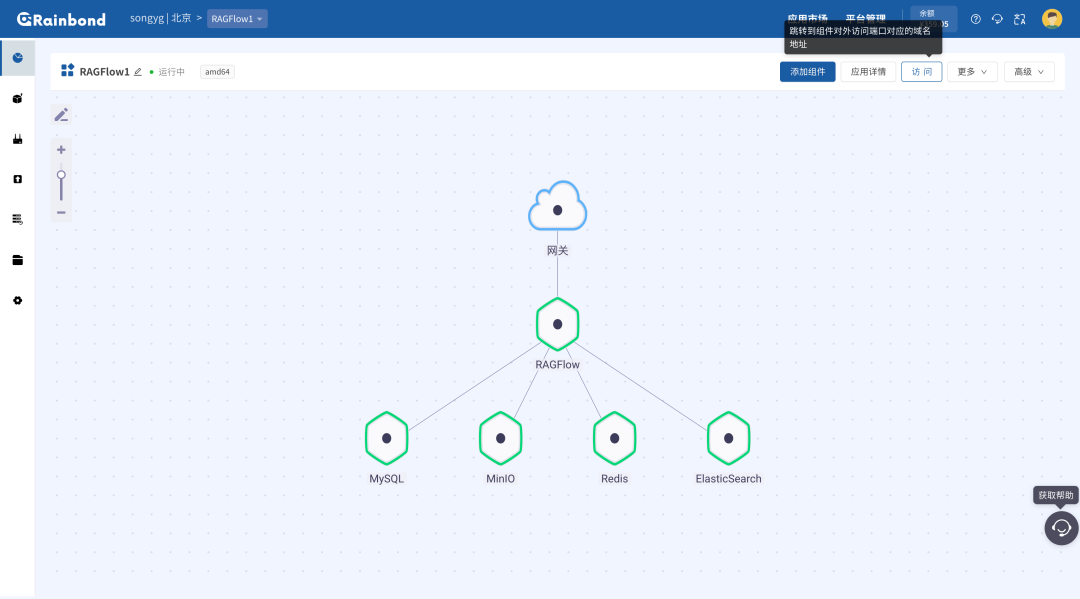Open the 平台管理 menu
Screen dimensions: 1080x599
click(x=866, y=19)
